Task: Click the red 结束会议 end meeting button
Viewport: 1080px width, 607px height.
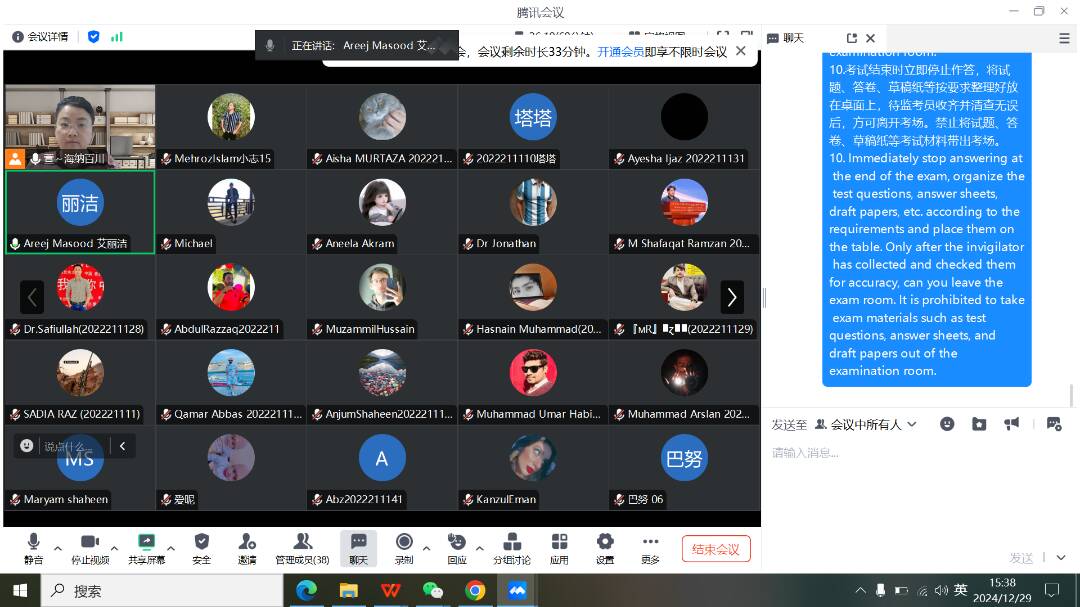Action: [x=716, y=549]
